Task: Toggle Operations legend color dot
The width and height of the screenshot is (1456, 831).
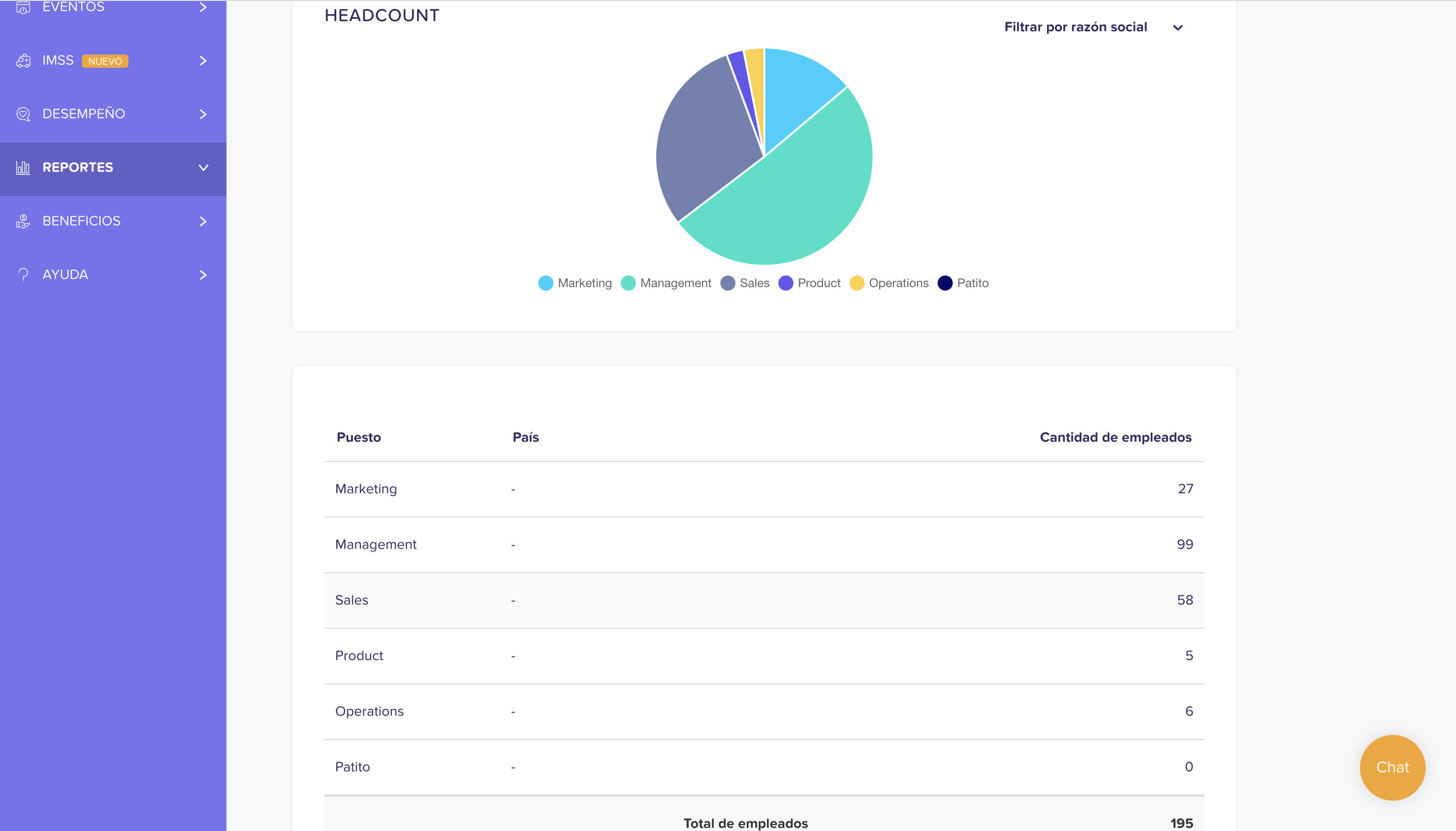Action: pyautogui.click(x=857, y=283)
